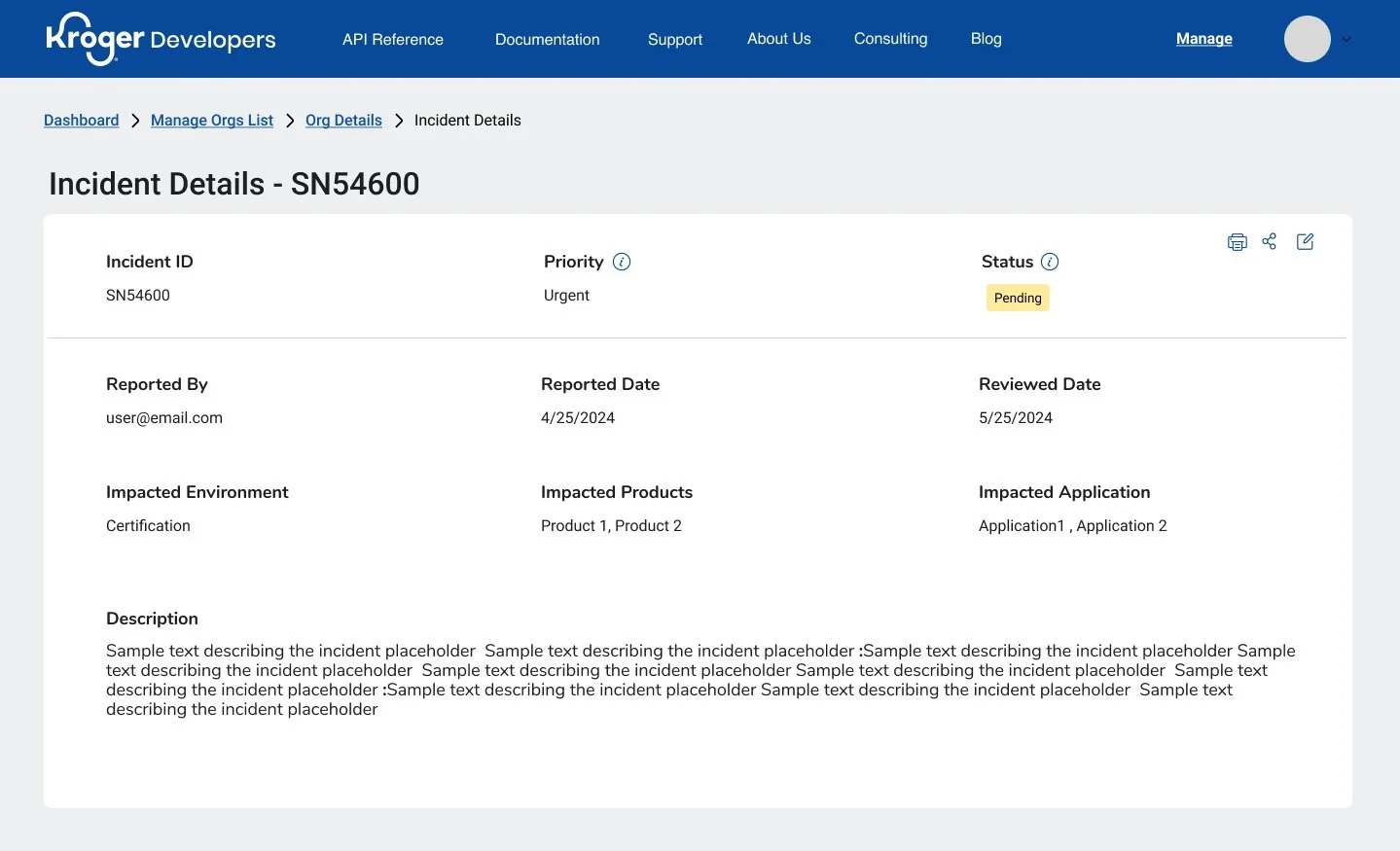
Task: Click Product 1, Product 2 value
Action: (x=611, y=526)
